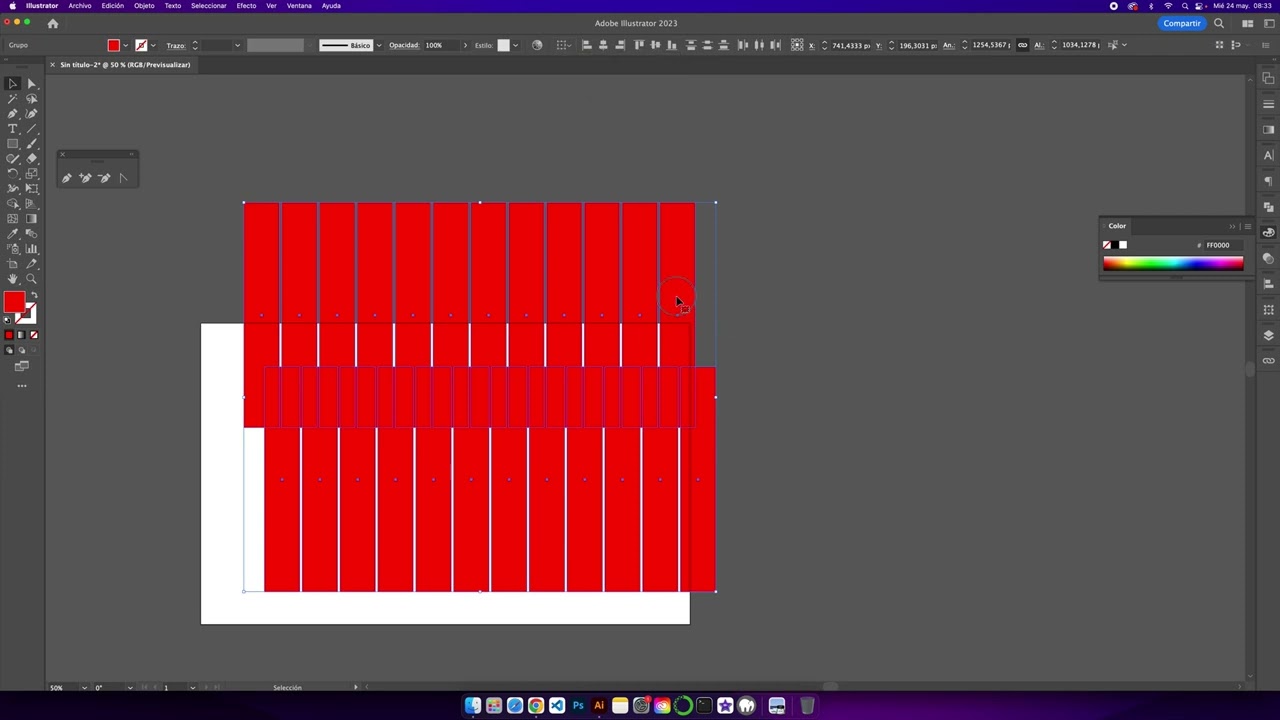Select the Rotate tool
This screenshot has width=1280, height=720.
click(12, 174)
